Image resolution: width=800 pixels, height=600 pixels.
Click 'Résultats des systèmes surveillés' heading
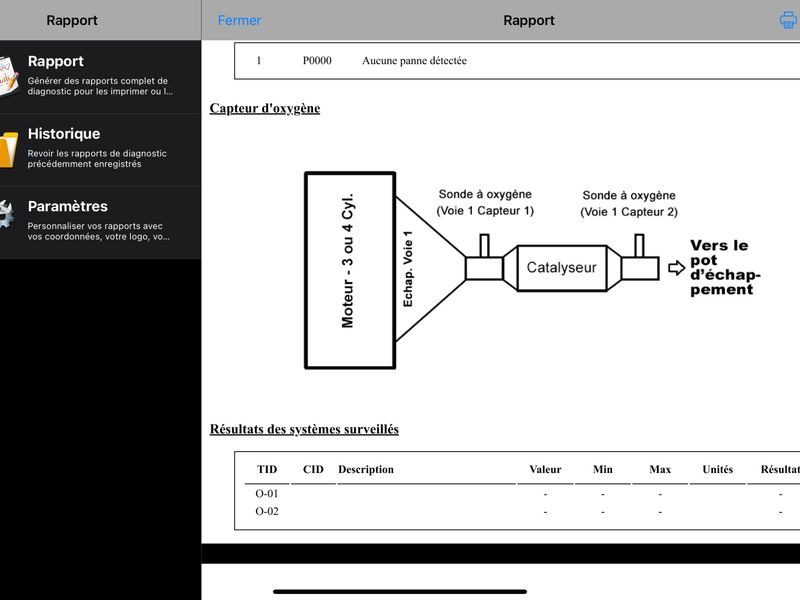click(304, 429)
